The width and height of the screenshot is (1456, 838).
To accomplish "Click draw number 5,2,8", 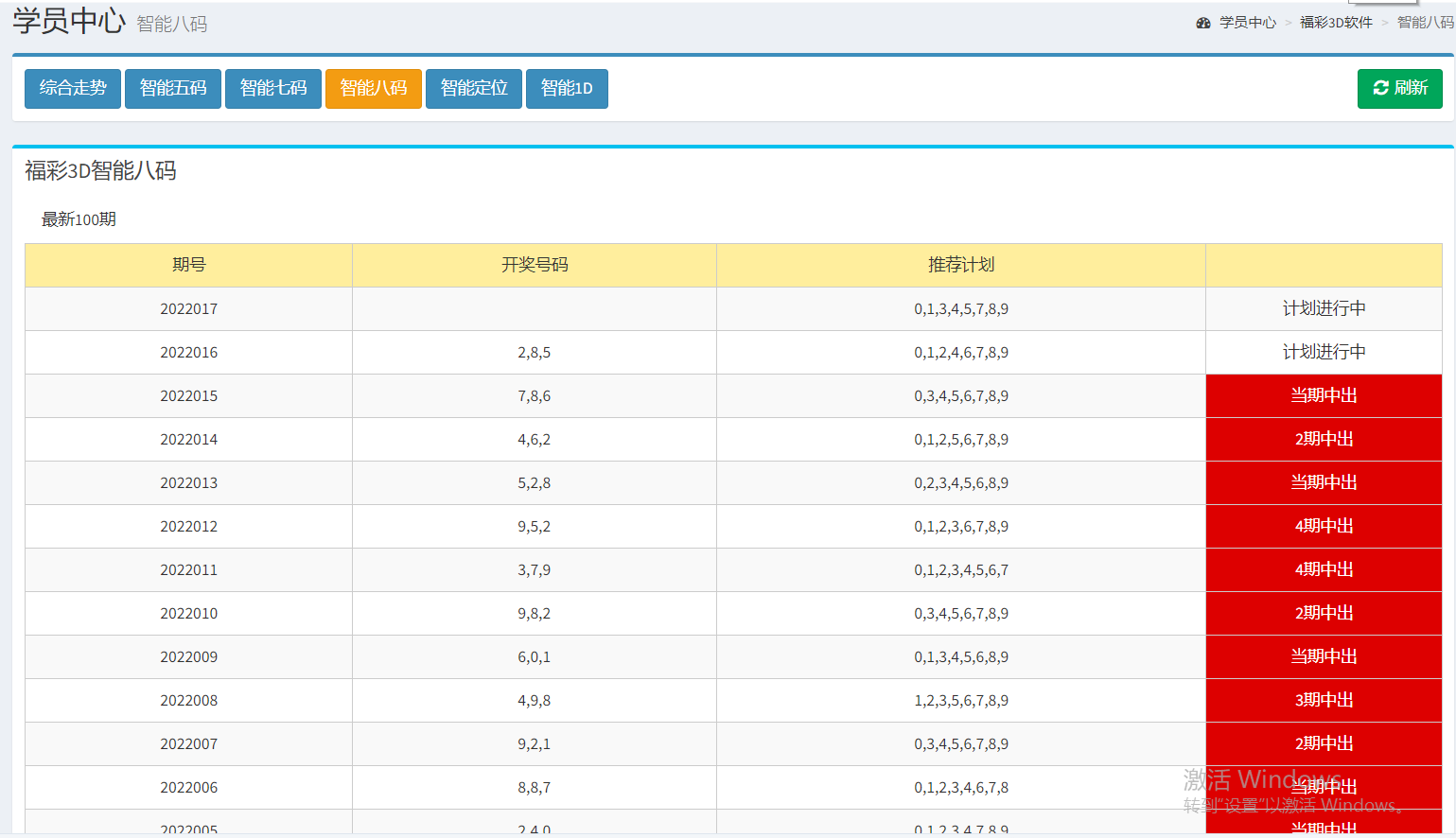I will [535, 483].
